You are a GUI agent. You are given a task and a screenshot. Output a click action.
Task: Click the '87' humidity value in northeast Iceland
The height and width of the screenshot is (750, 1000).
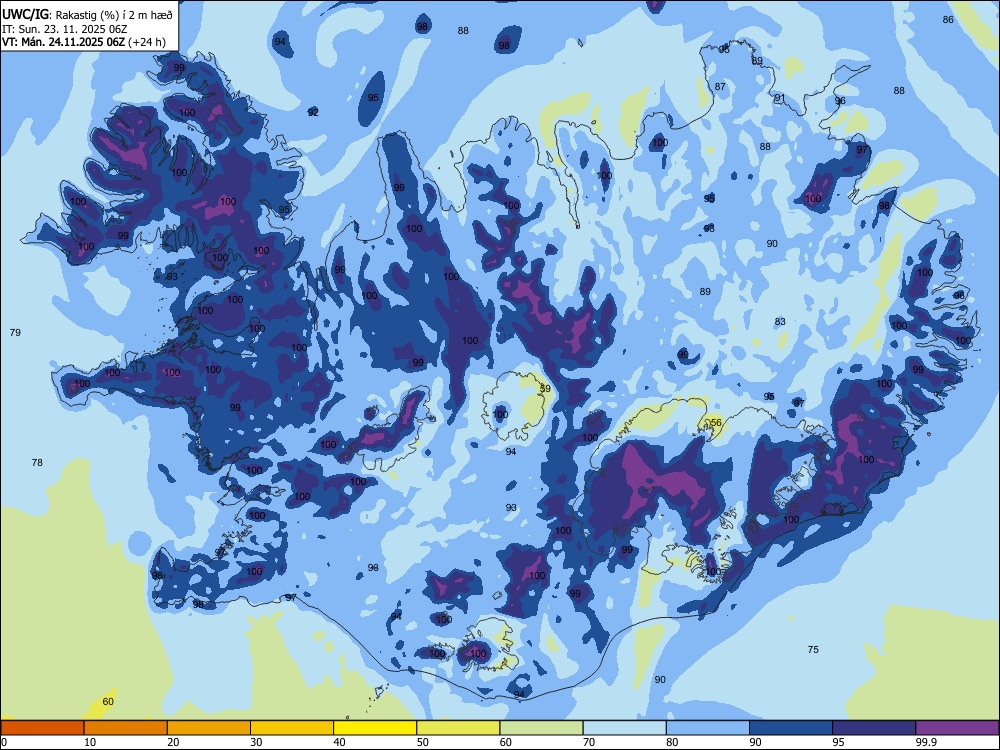coord(720,86)
